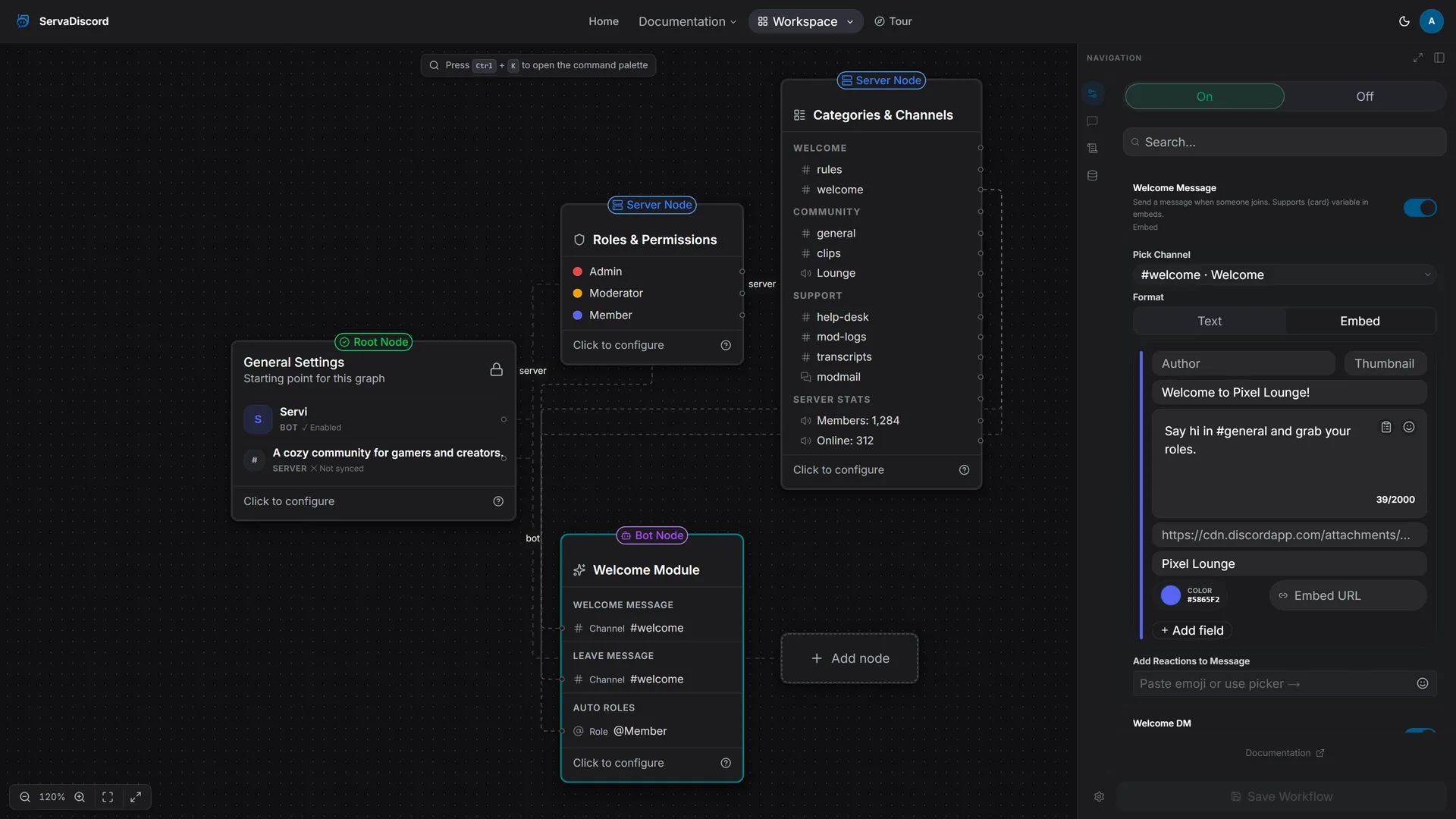
Task: Click Add node button
Action: (849, 658)
